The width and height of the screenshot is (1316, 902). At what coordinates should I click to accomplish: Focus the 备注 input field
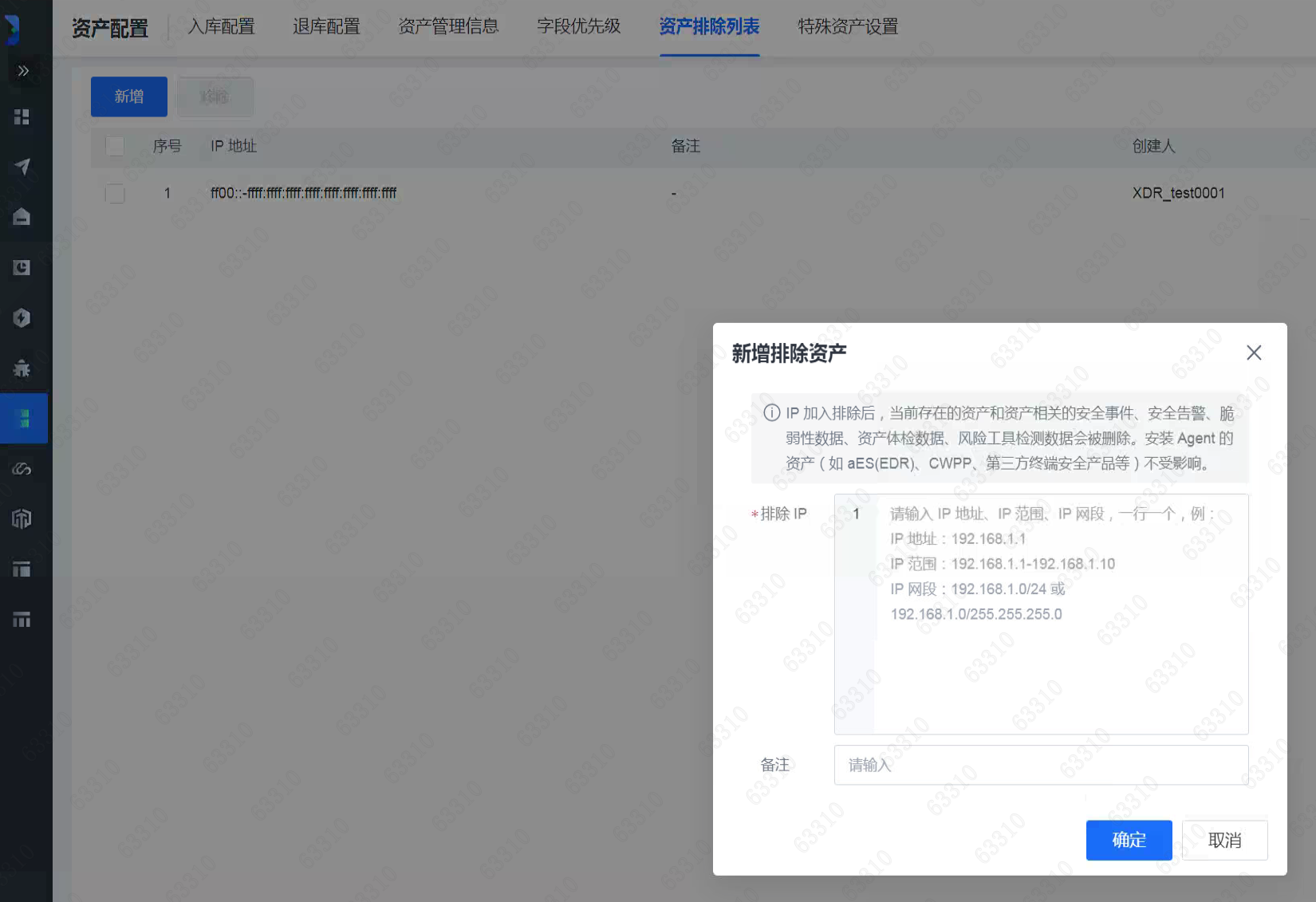click(1041, 765)
